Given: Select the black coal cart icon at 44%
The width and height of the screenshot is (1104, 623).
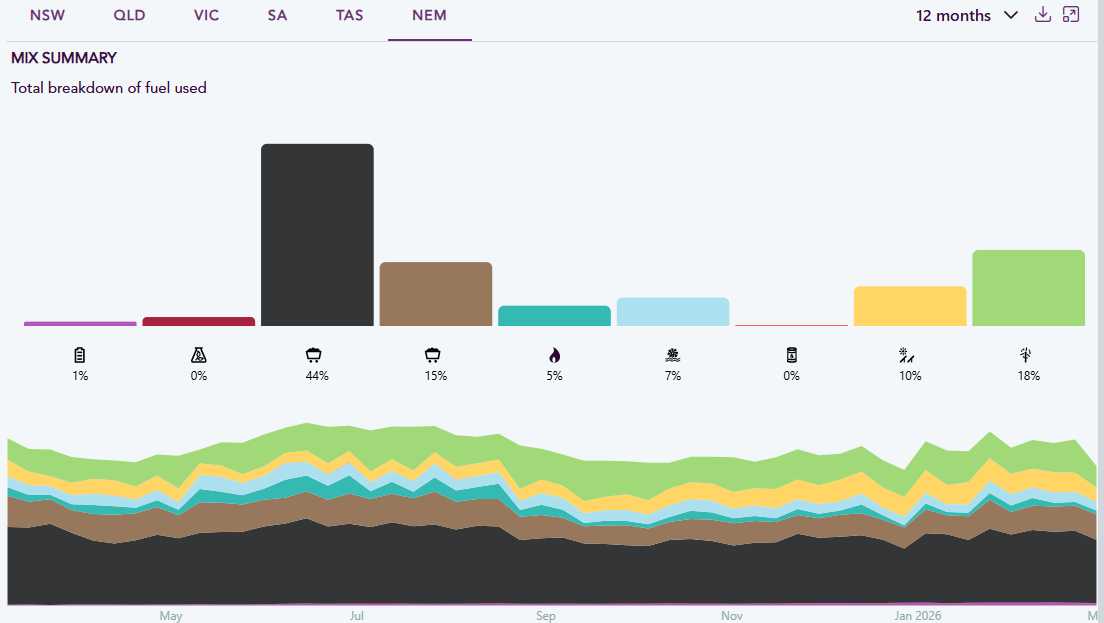Looking at the screenshot, I should tap(313, 355).
